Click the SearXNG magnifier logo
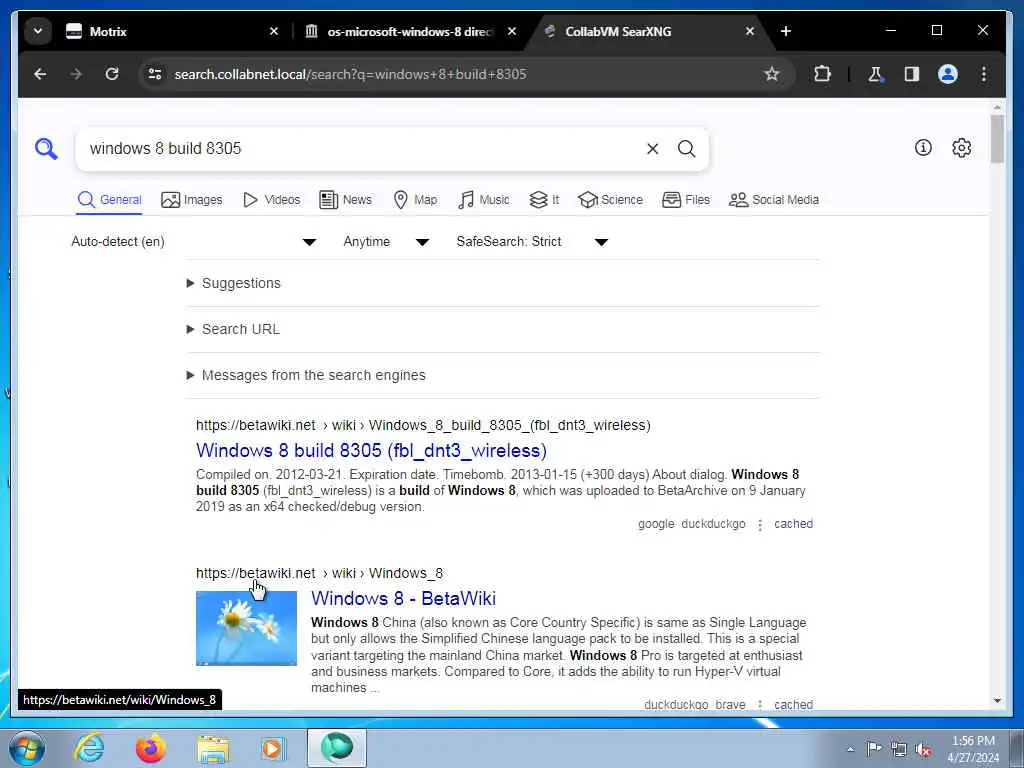Image resolution: width=1024 pixels, height=768 pixels. click(46, 149)
